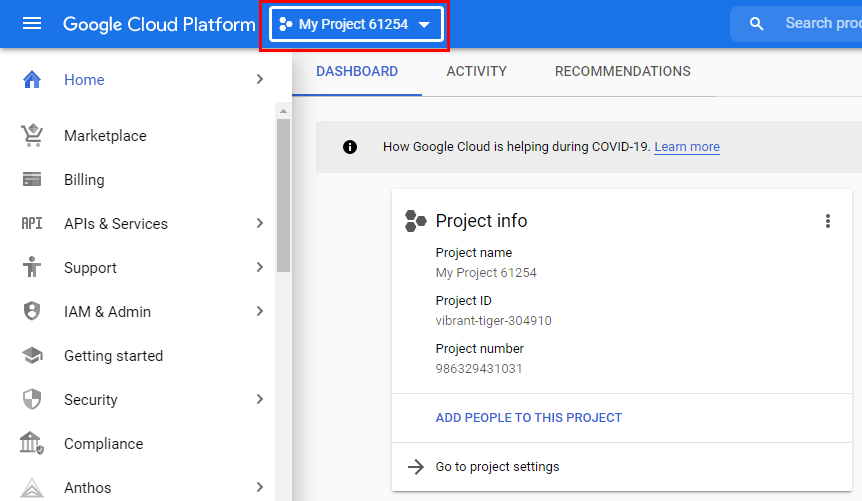This screenshot has height=501, width=862.
Task: Switch to the RECOMMENDATIONS tab
Action: [x=622, y=71]
